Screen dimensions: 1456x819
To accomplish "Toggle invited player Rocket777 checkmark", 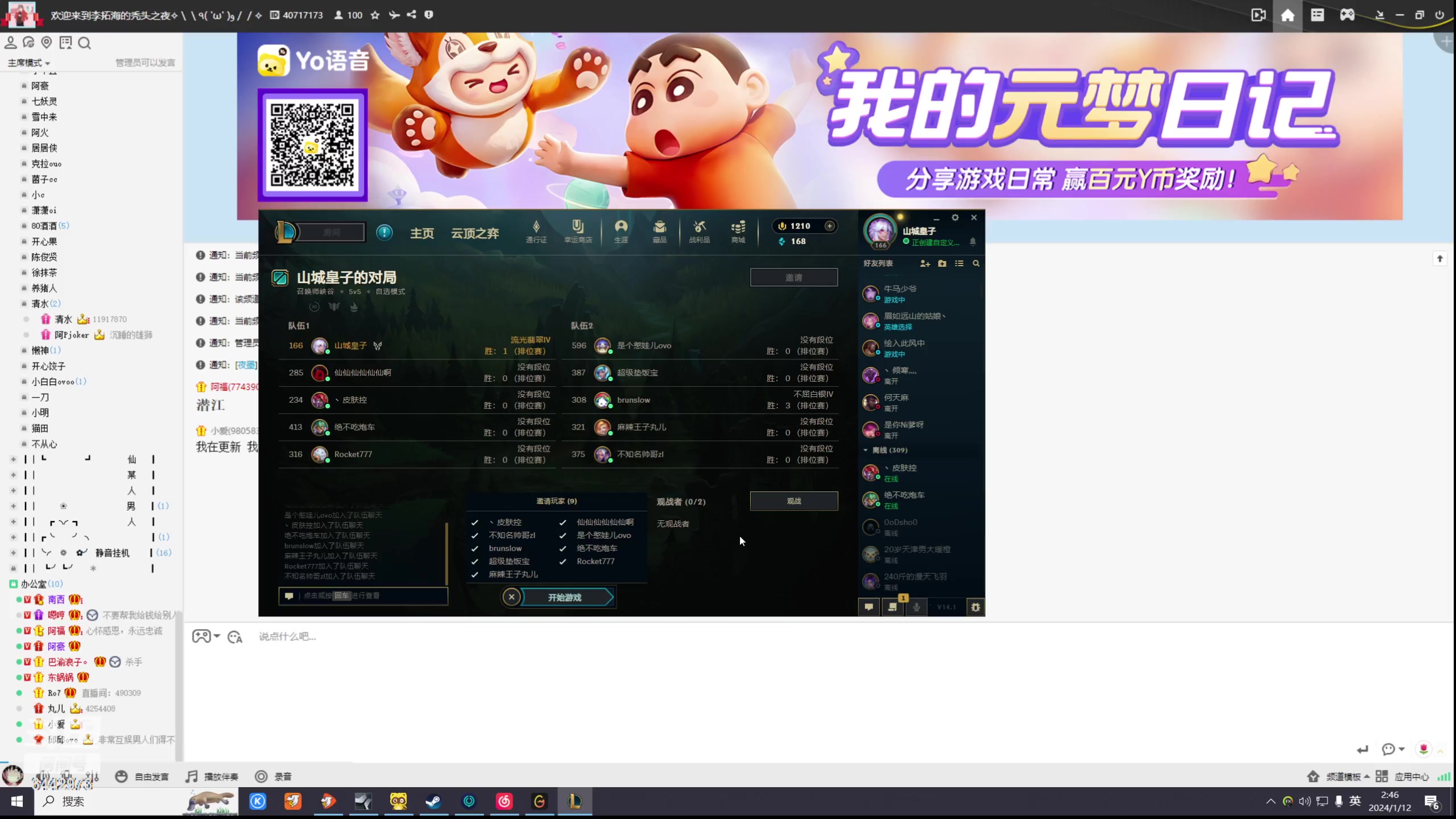I will pyautogui.click(x=562, y=561).
